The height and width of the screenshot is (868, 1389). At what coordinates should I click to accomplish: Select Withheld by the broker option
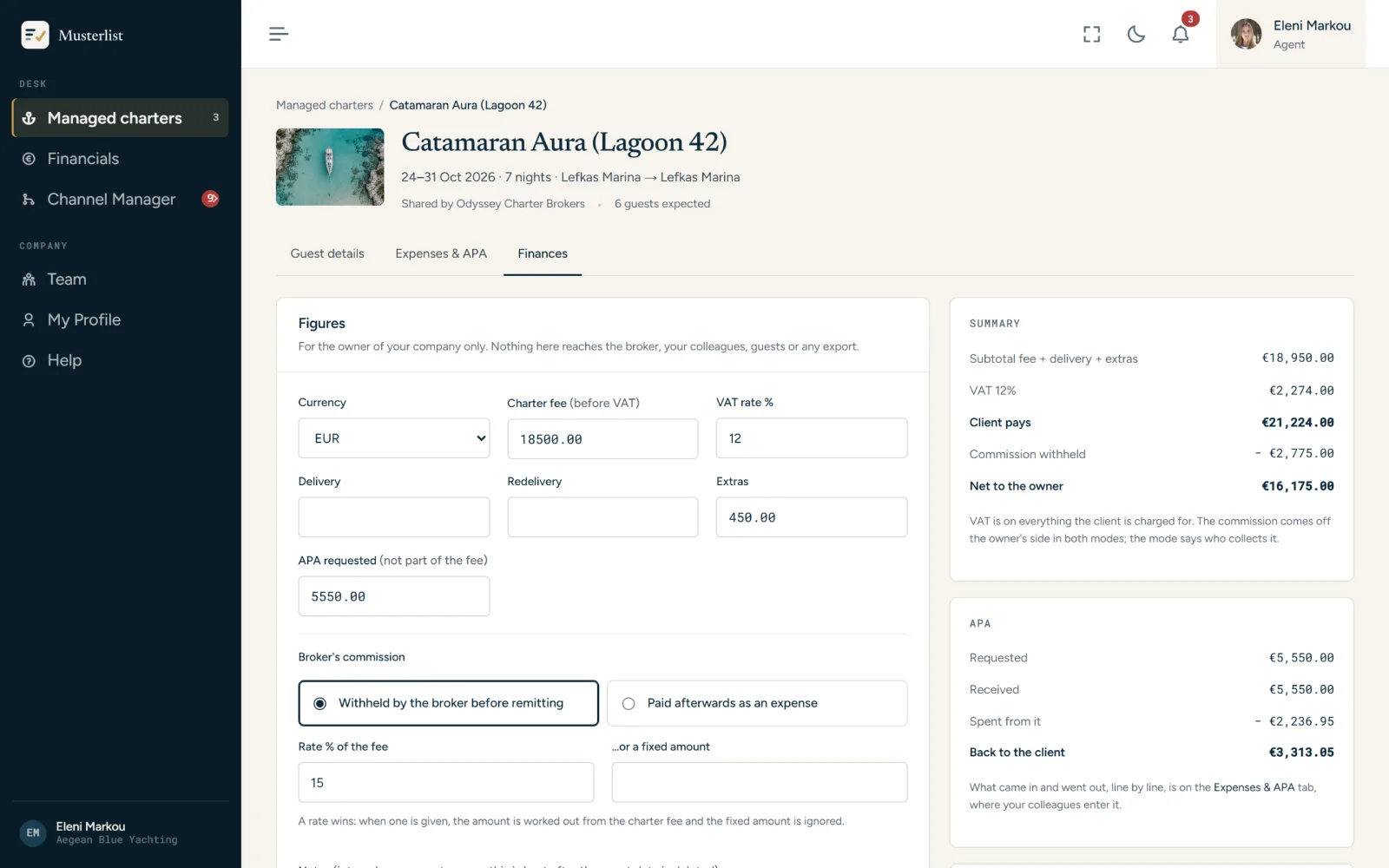click(448, 703)
